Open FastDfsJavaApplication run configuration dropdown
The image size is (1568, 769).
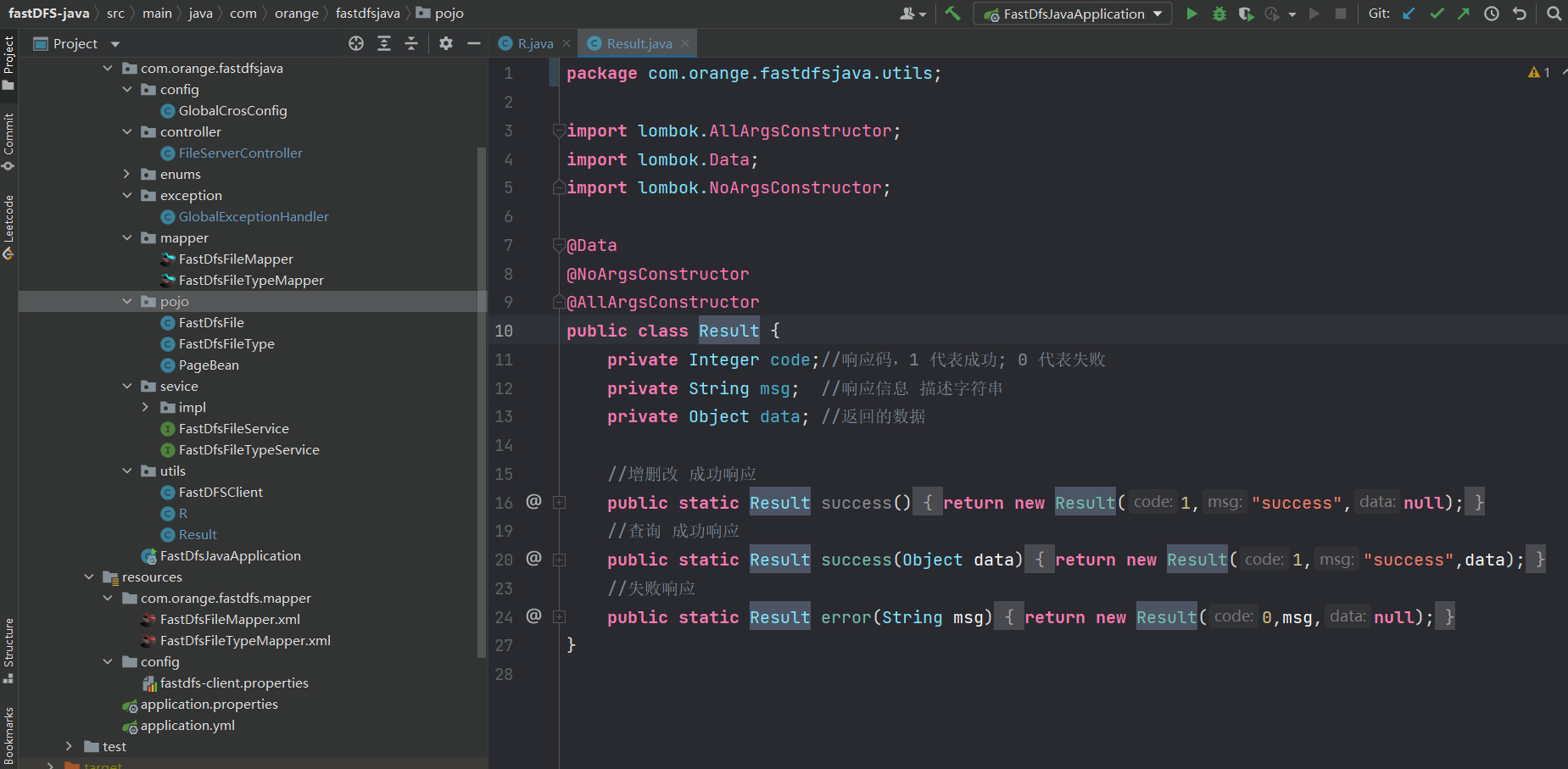point(1074,14)
